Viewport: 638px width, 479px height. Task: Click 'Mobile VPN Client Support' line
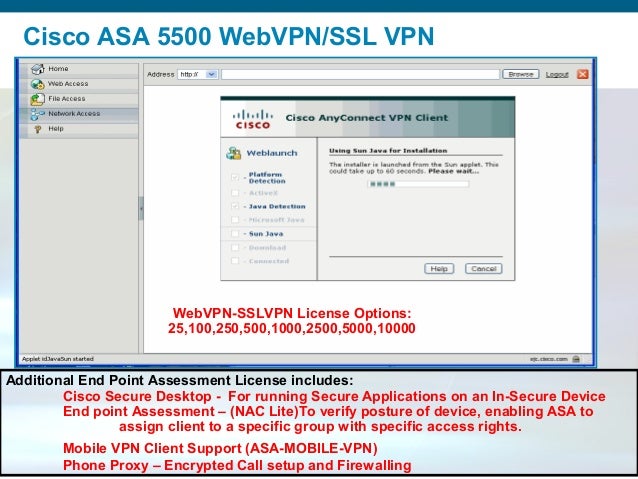pyautogui.click(x=220, y=448)
